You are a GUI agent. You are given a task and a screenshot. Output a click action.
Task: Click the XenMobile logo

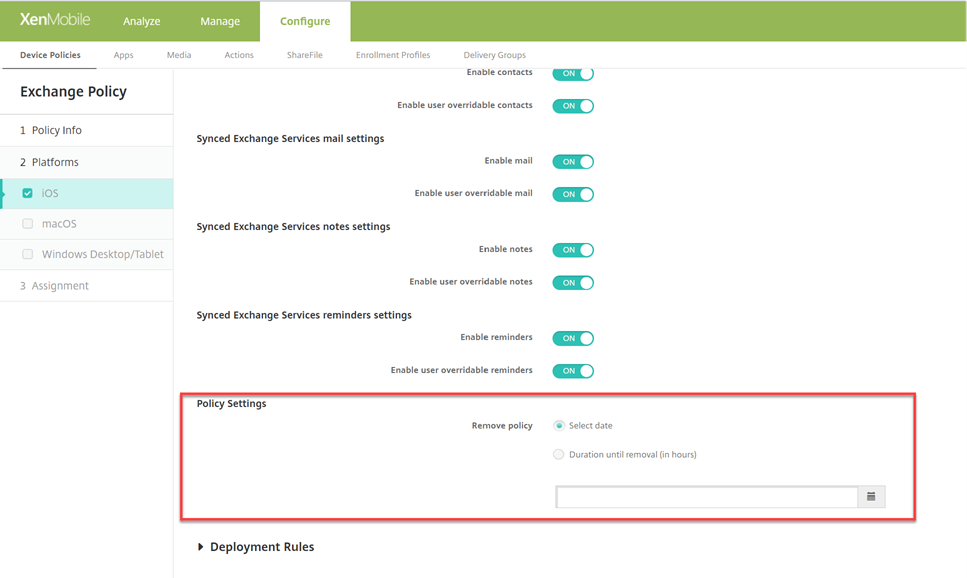click(x=55, y=20)
